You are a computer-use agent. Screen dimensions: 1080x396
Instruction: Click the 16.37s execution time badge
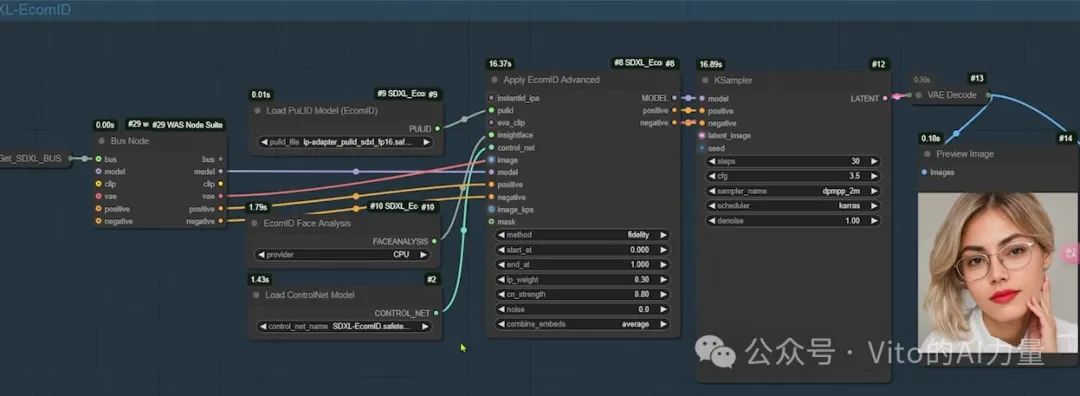(x=500, y=63)
